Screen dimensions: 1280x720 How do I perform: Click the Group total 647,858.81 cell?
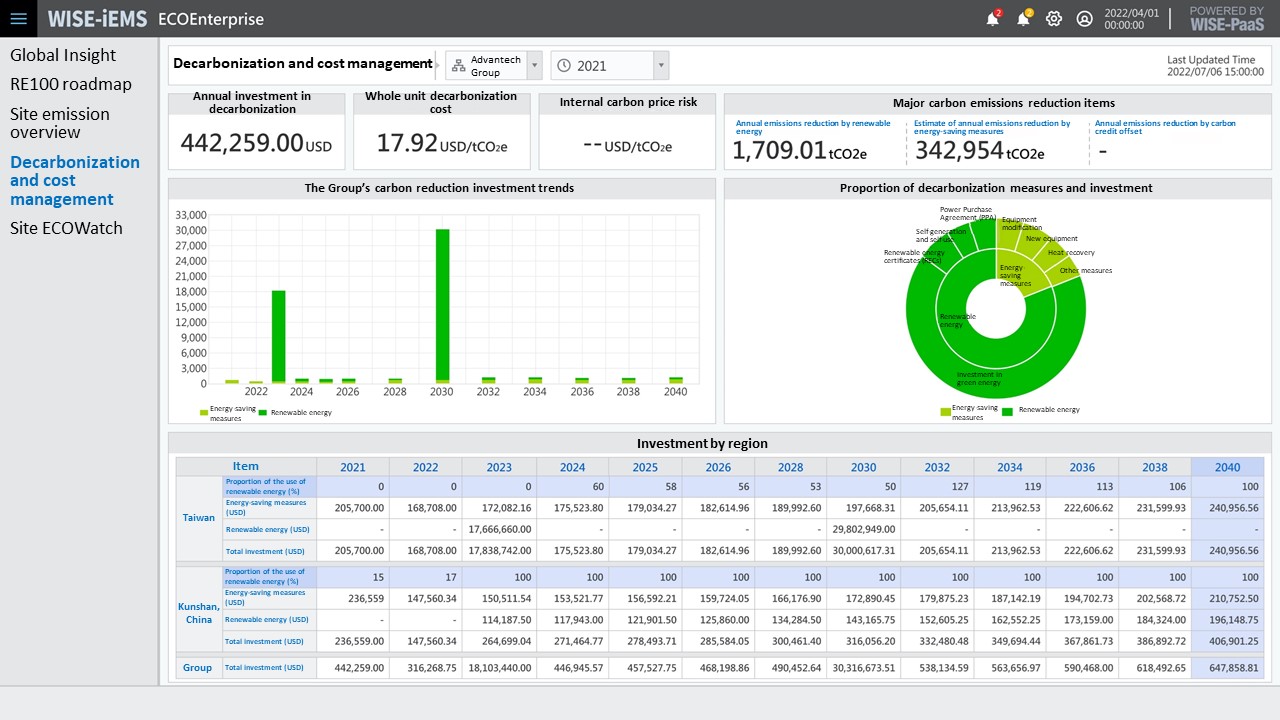point(1228,668)
